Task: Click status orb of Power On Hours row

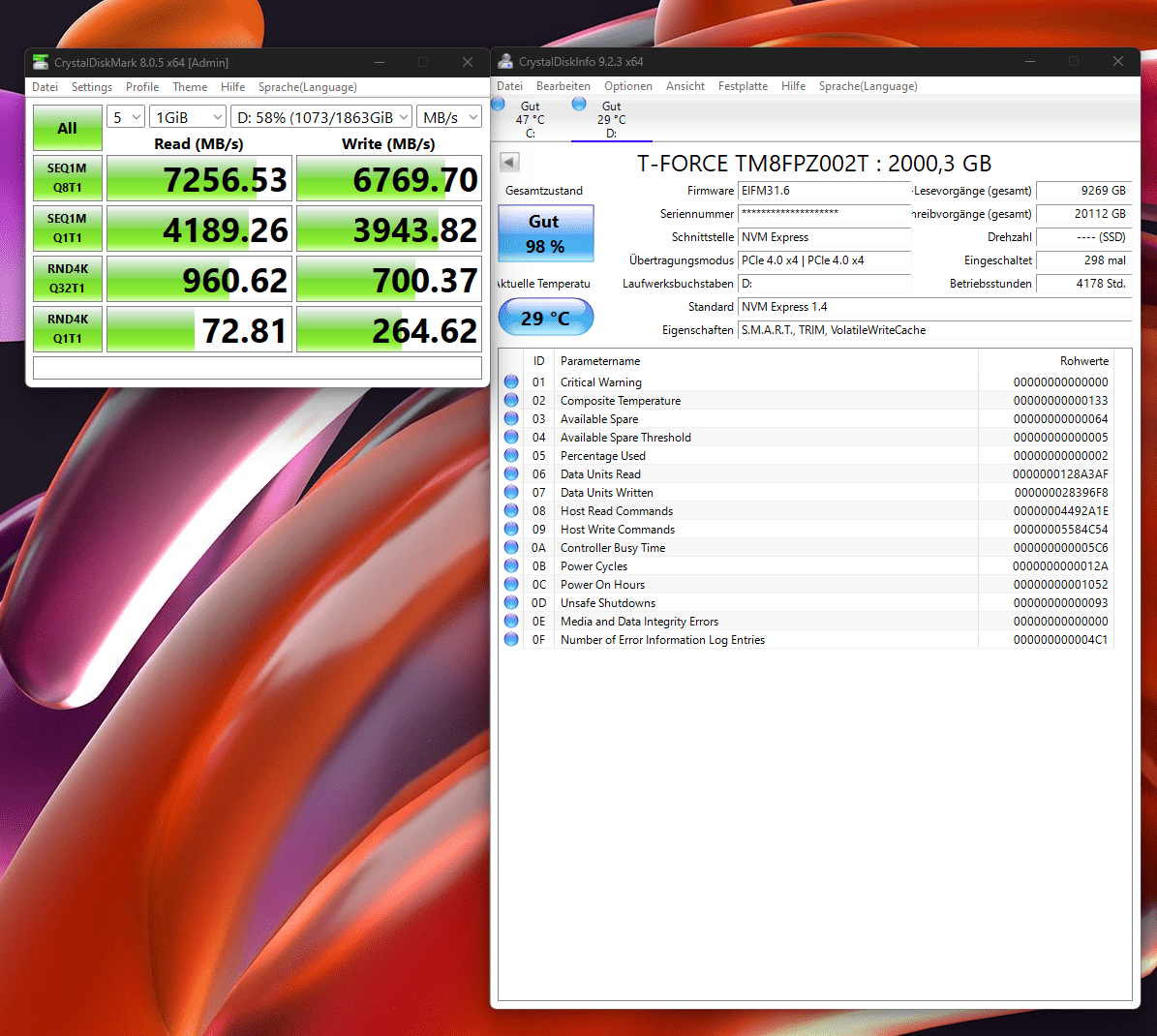Action: [x=511, y=585]
